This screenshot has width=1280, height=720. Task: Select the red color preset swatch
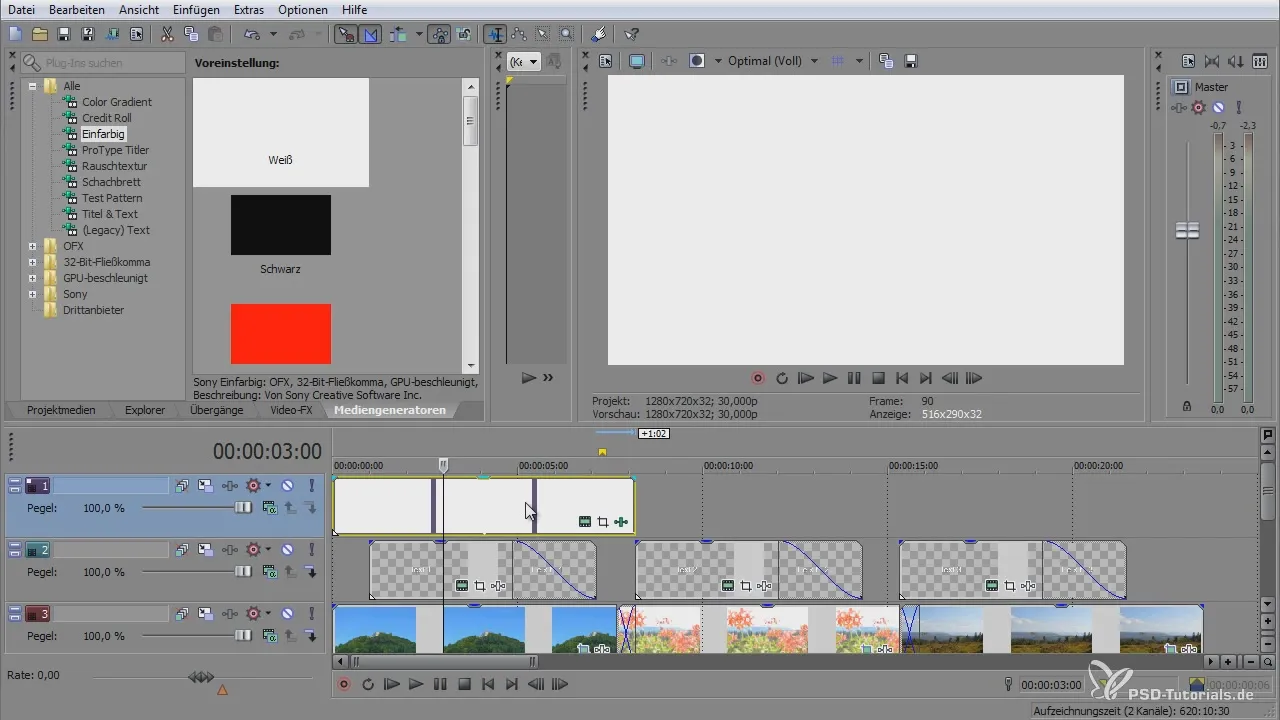click(x=281, y=334)
